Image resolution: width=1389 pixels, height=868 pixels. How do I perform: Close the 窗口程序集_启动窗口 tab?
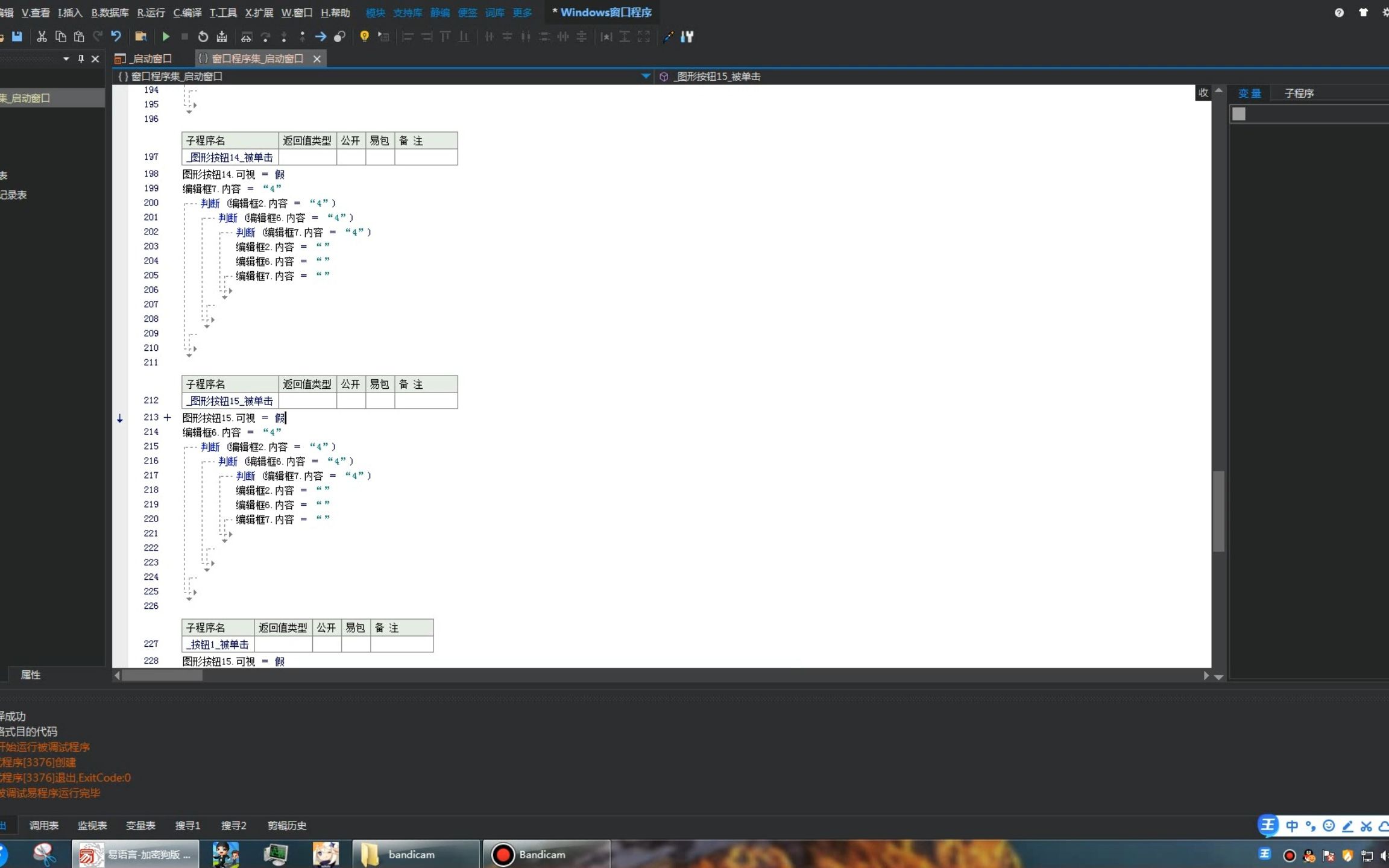pos(317,58)
